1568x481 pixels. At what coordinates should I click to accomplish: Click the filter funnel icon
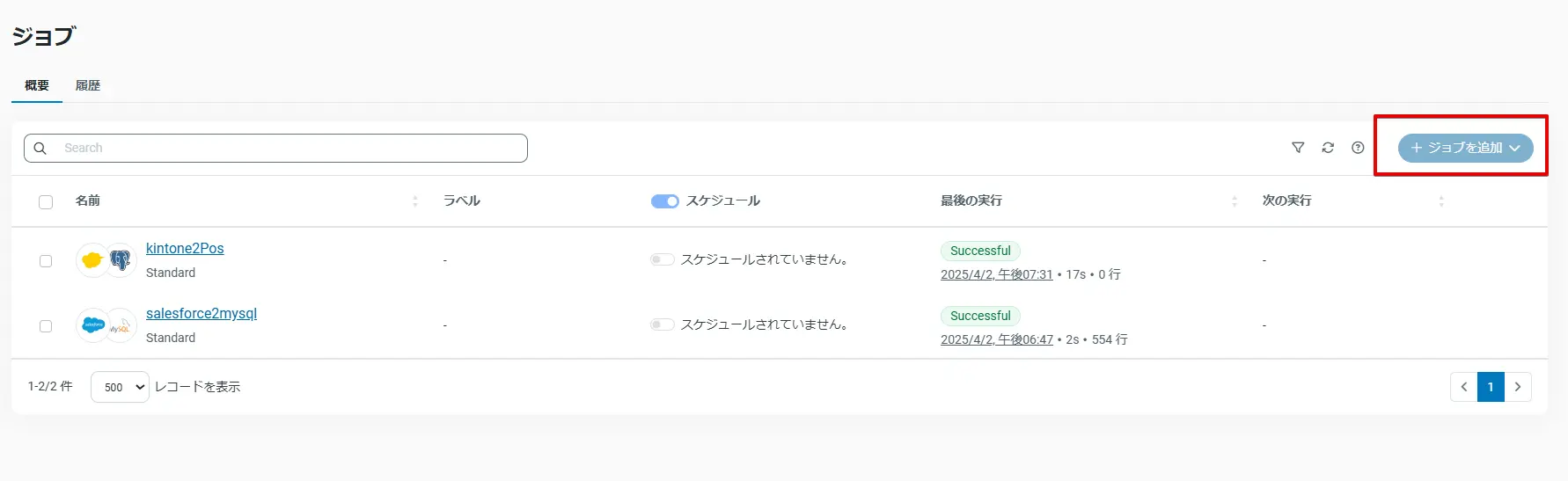pos(1298,148)
